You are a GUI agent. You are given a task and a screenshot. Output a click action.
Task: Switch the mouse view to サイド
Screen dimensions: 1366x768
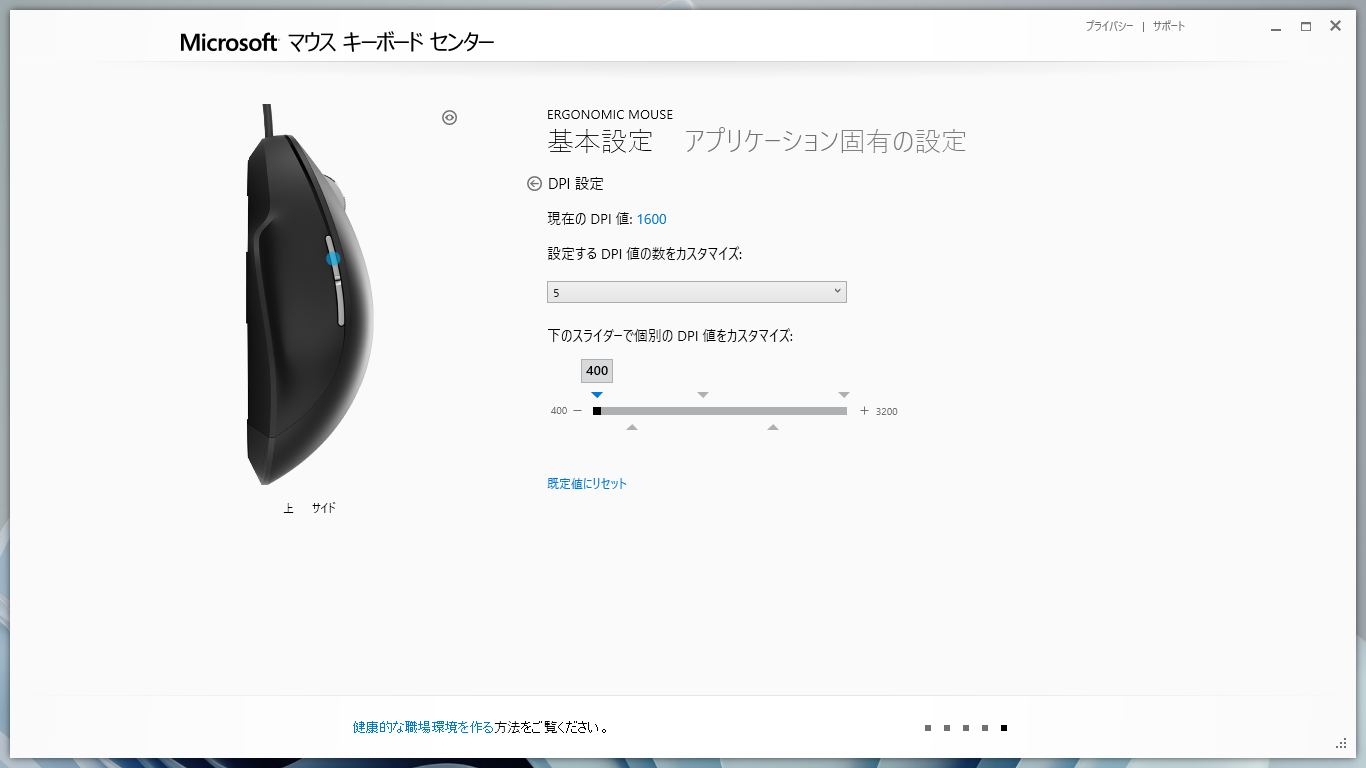(x=324, y=507)
